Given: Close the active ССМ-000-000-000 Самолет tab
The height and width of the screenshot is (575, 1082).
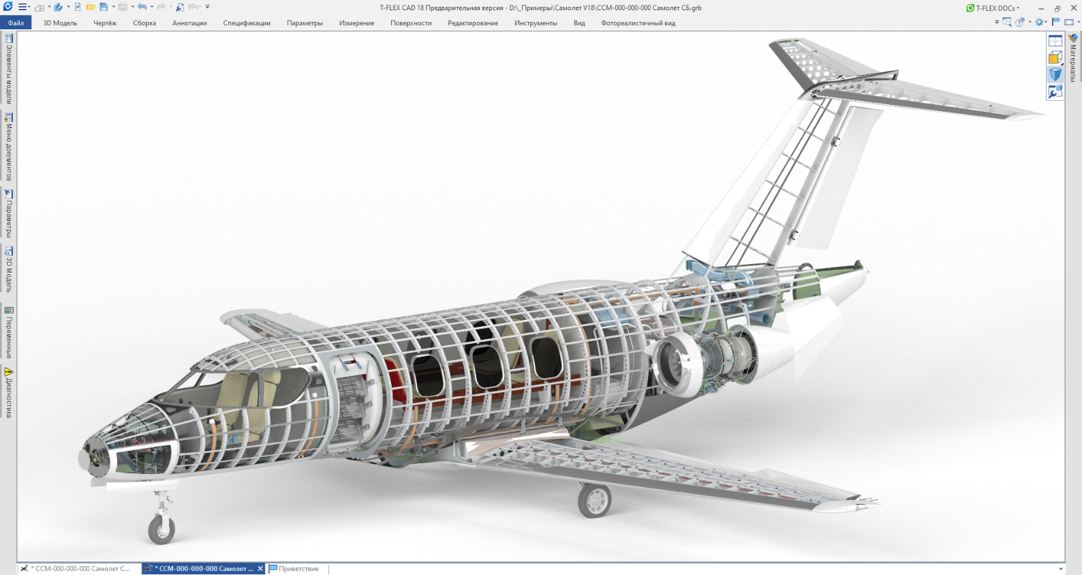Looking at the screenshot, I should point(260,569).
